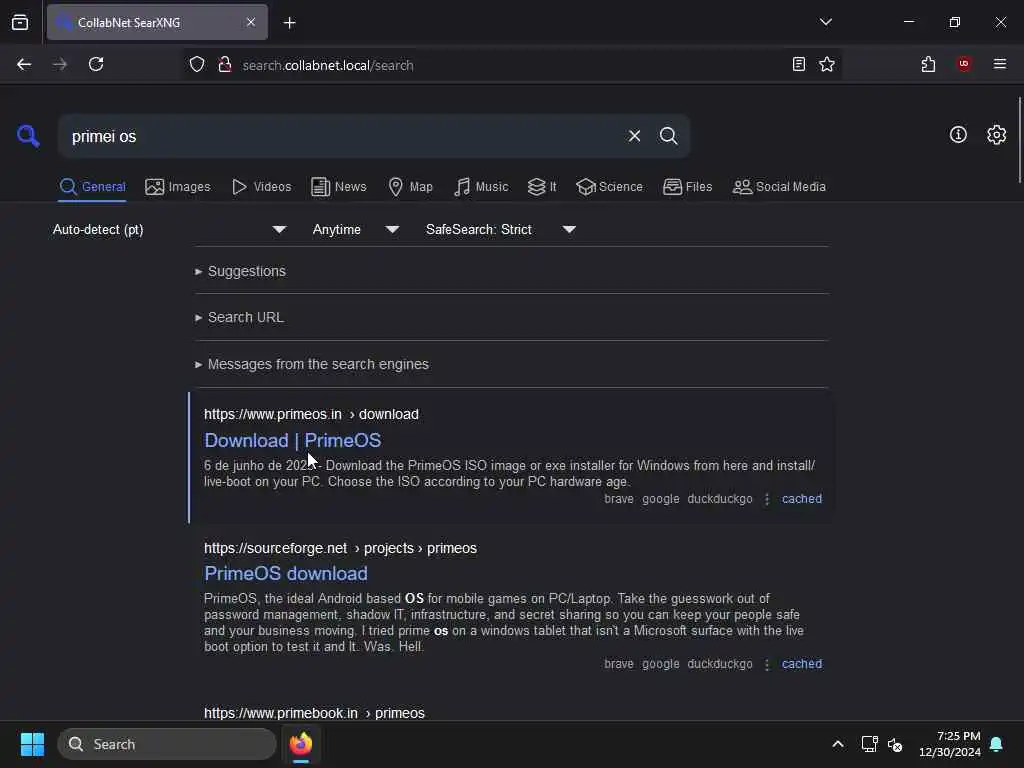Switch to Map category
The height and width of the screenshot is (768, 1024).
click(x=410, y=187)
